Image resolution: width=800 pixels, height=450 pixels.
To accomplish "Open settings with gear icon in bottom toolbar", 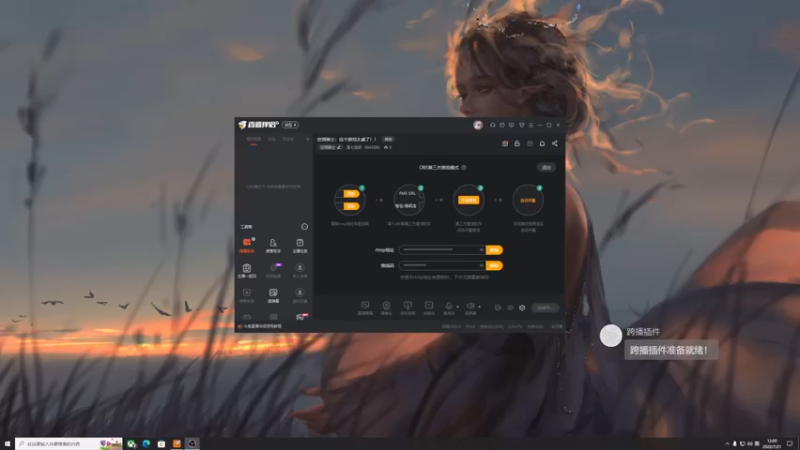I will point(522,308).
